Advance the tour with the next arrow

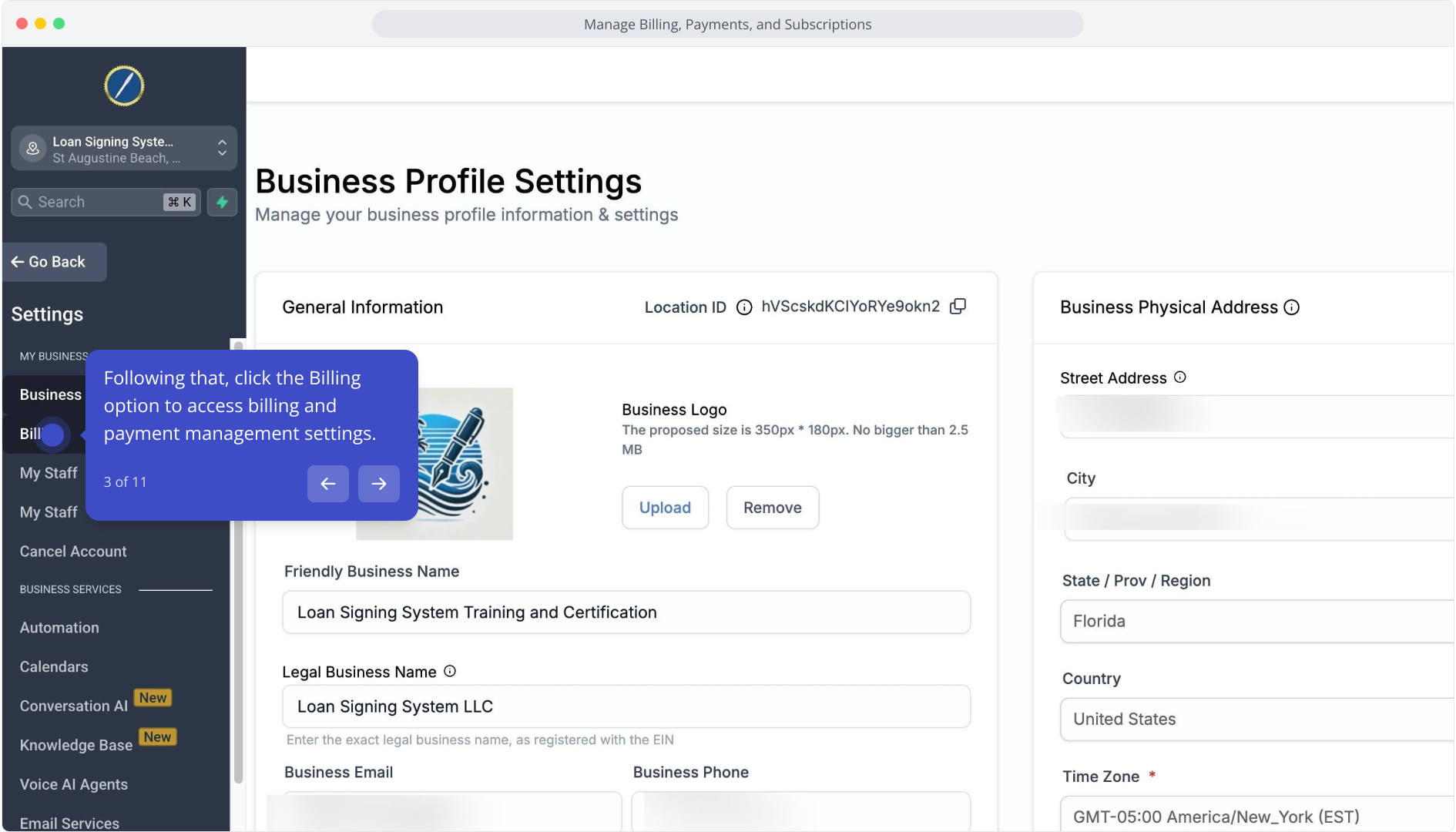click(x=379, y=484)
